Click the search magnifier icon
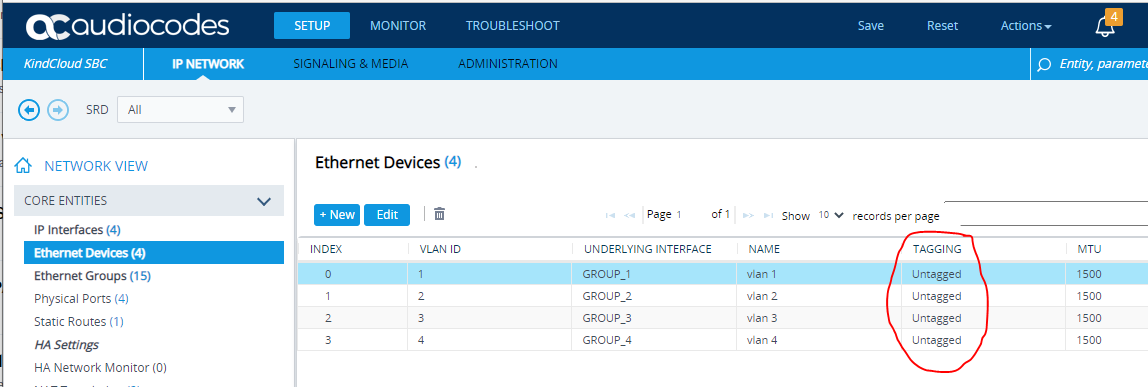Viewport: 1148px width, 387px height. point(1044,65)
